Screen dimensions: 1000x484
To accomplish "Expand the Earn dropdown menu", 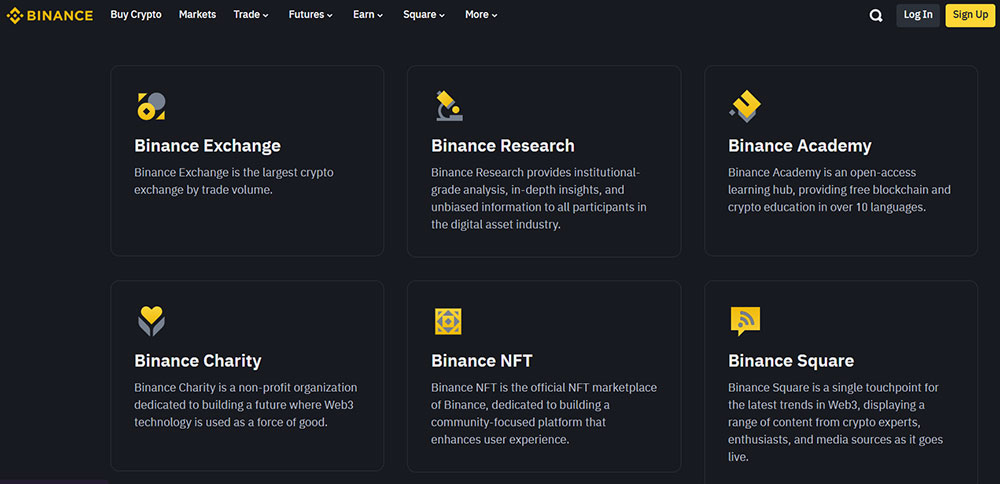I will click(x=368, y=15).
